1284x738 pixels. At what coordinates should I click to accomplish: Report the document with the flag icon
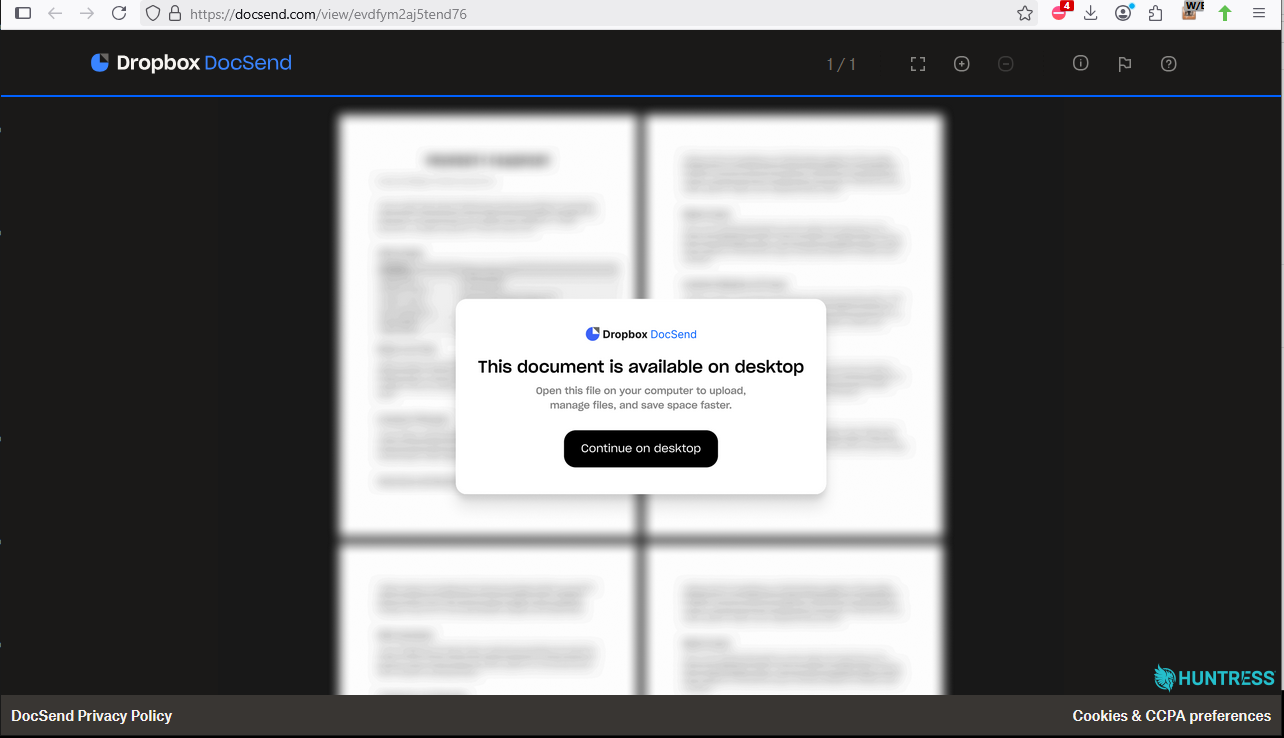[1125, 64]
